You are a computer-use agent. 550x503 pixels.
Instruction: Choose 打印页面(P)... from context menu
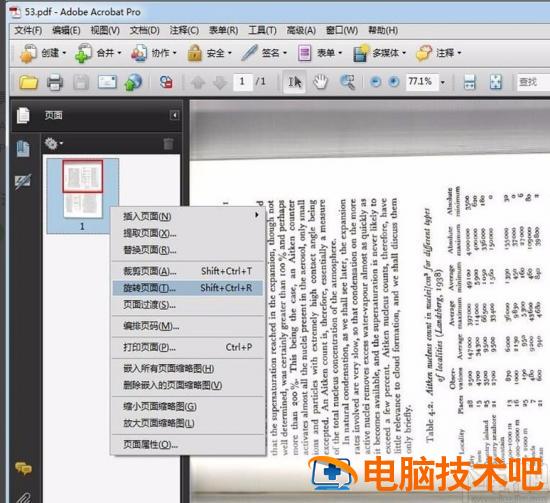click(188, 347)
